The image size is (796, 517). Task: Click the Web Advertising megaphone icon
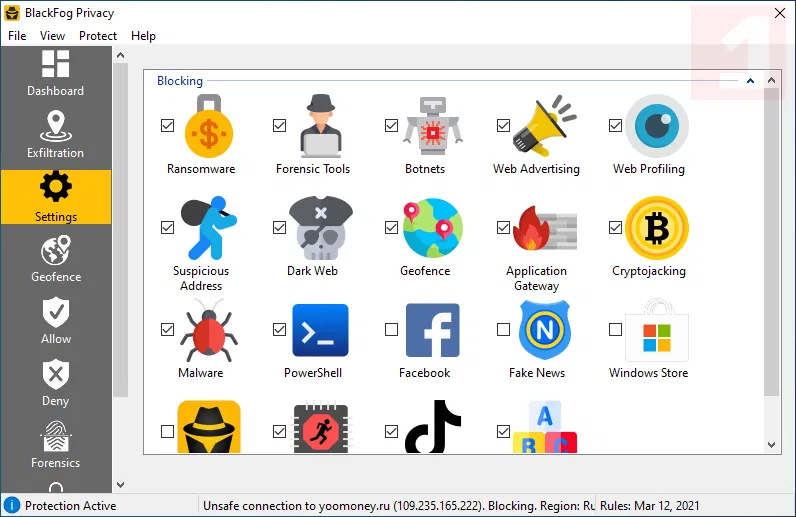[545, 126]
